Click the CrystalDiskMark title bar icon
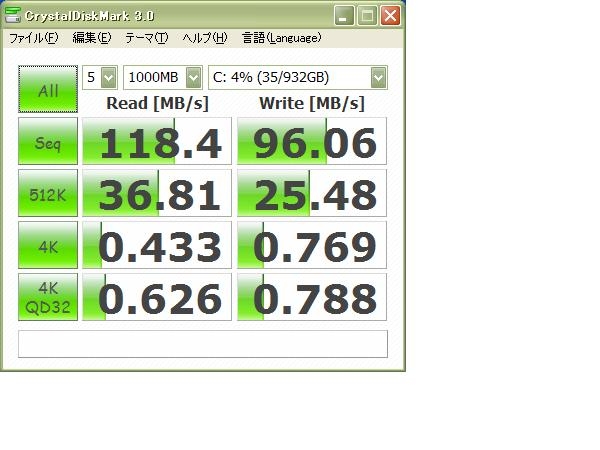 pyautogui.click(x=12, y=15)
